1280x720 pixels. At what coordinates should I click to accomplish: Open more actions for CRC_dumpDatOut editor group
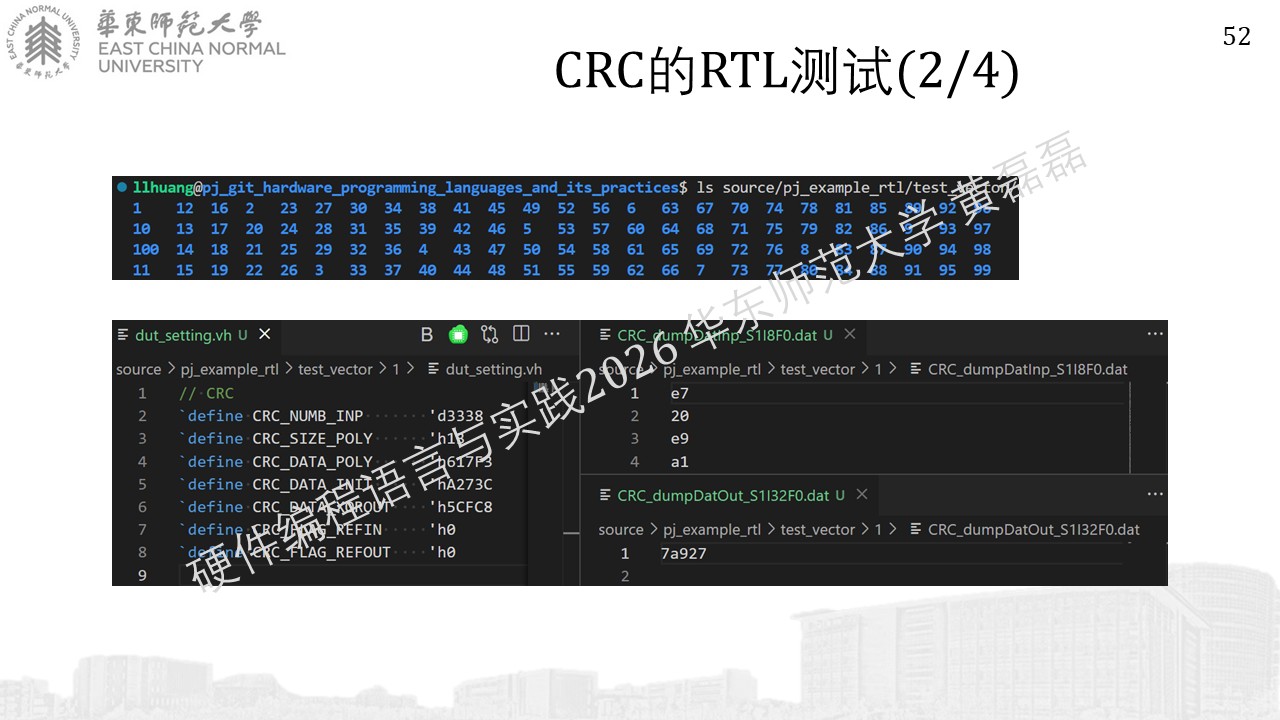pyautogui.click(x=1155, y=495)
